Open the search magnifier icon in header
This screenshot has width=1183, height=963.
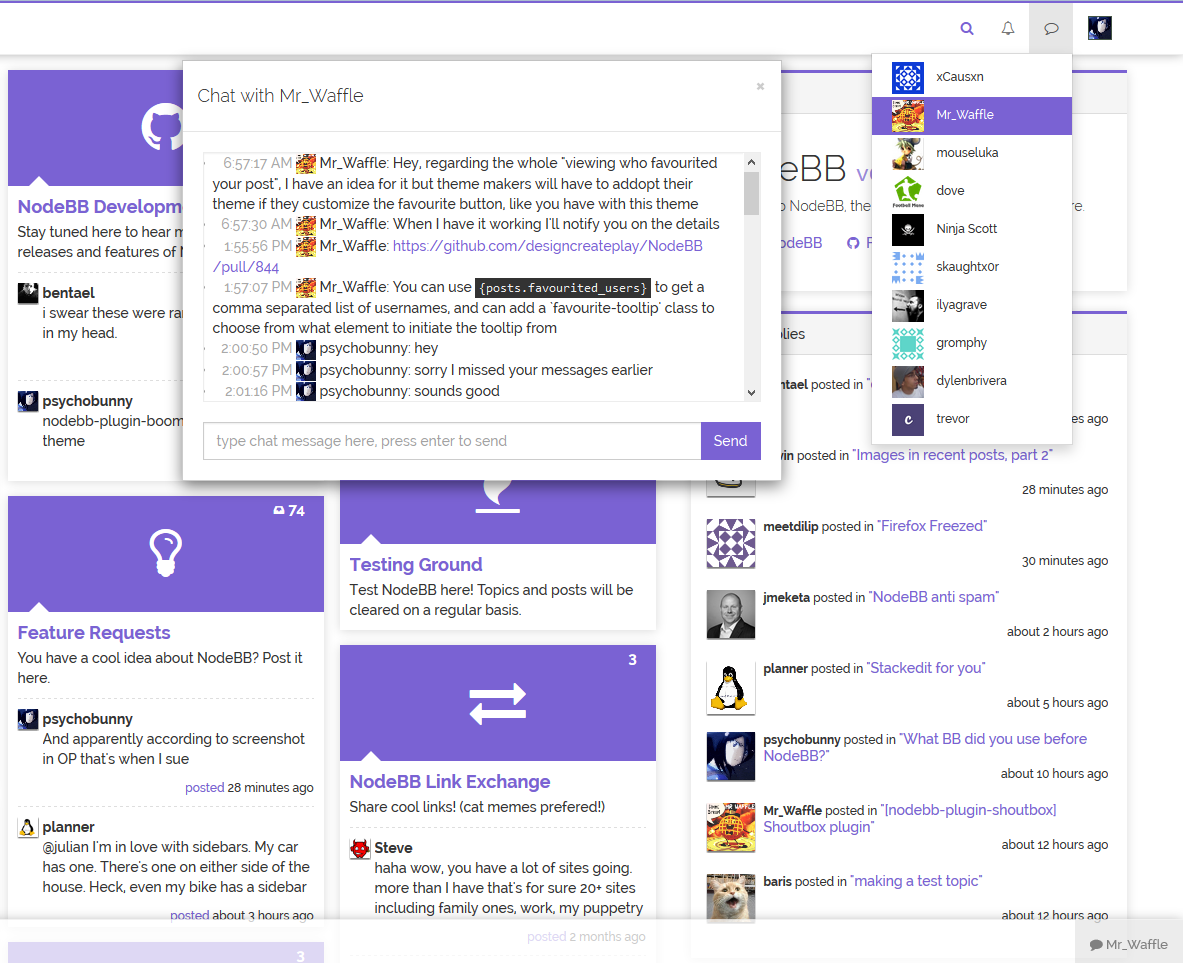(966, 29)
